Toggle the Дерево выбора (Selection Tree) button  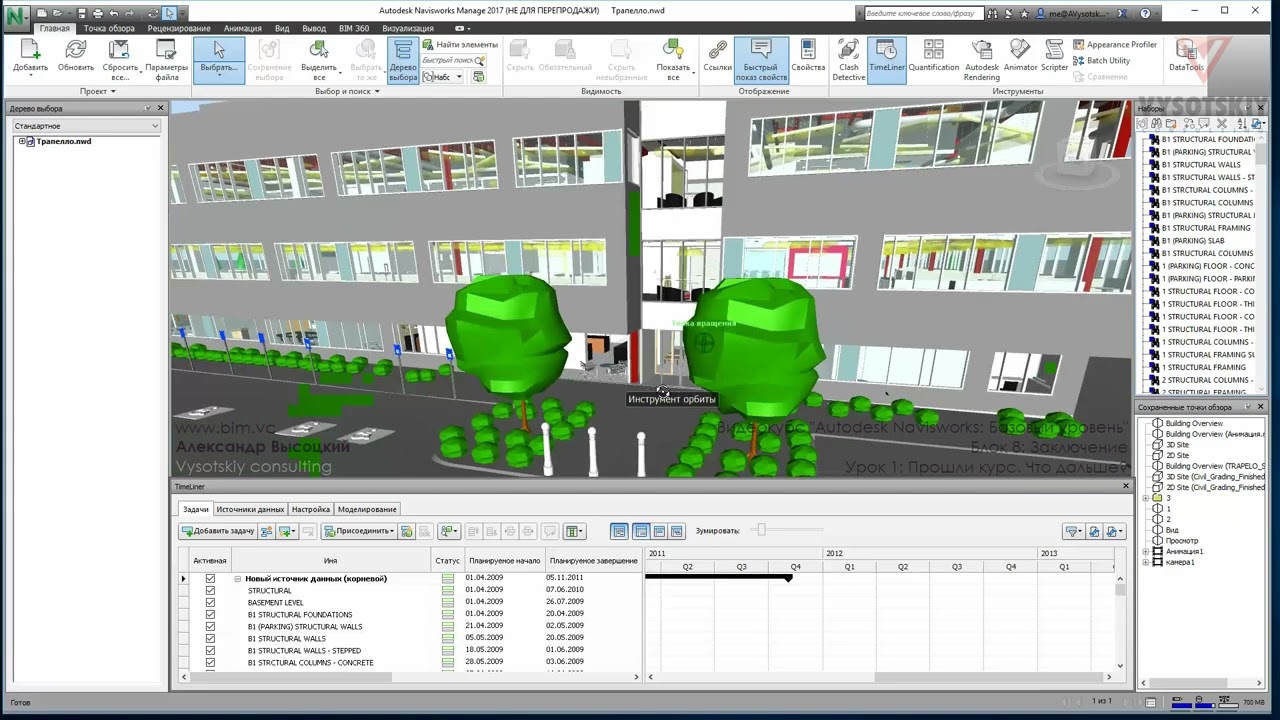tap(403, 60)
